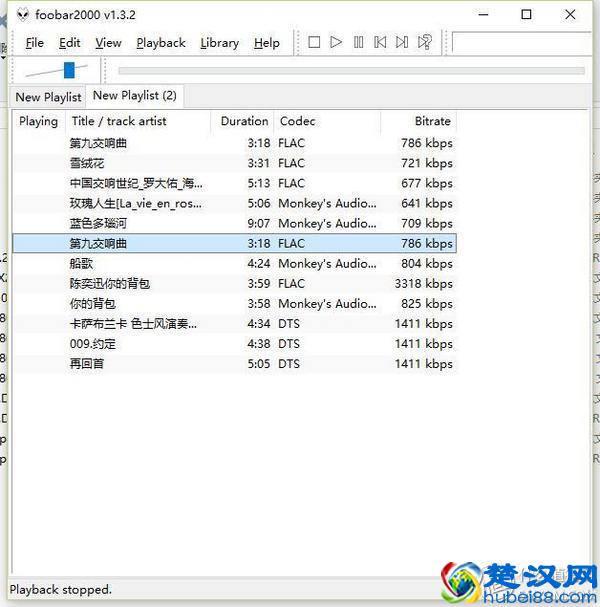Click the 4:38 duration value
Image resolution: width=600 pixels, height=607 pixels.
(x=259, y=344)
